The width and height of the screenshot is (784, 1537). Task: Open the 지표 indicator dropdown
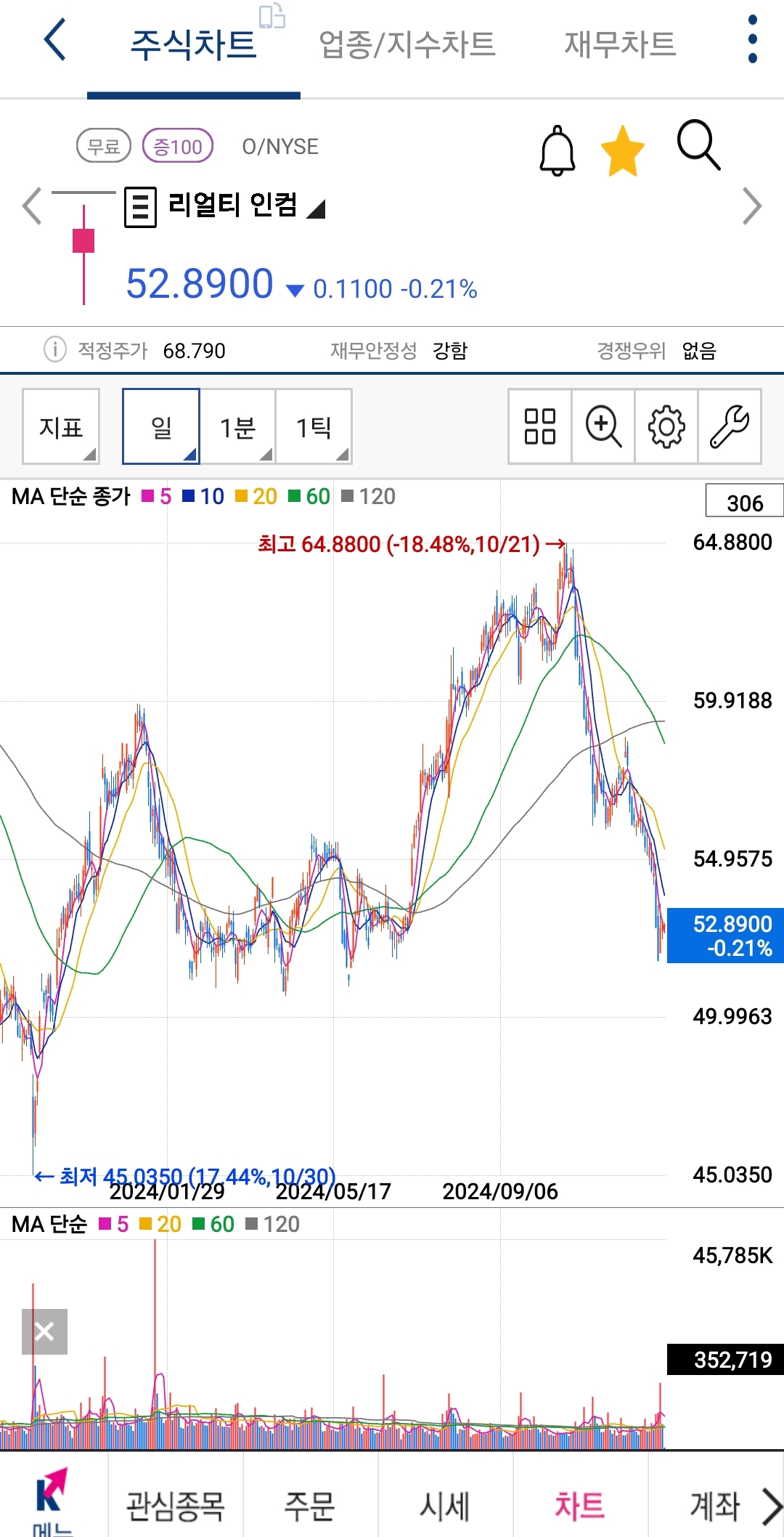tap(61, 426)
